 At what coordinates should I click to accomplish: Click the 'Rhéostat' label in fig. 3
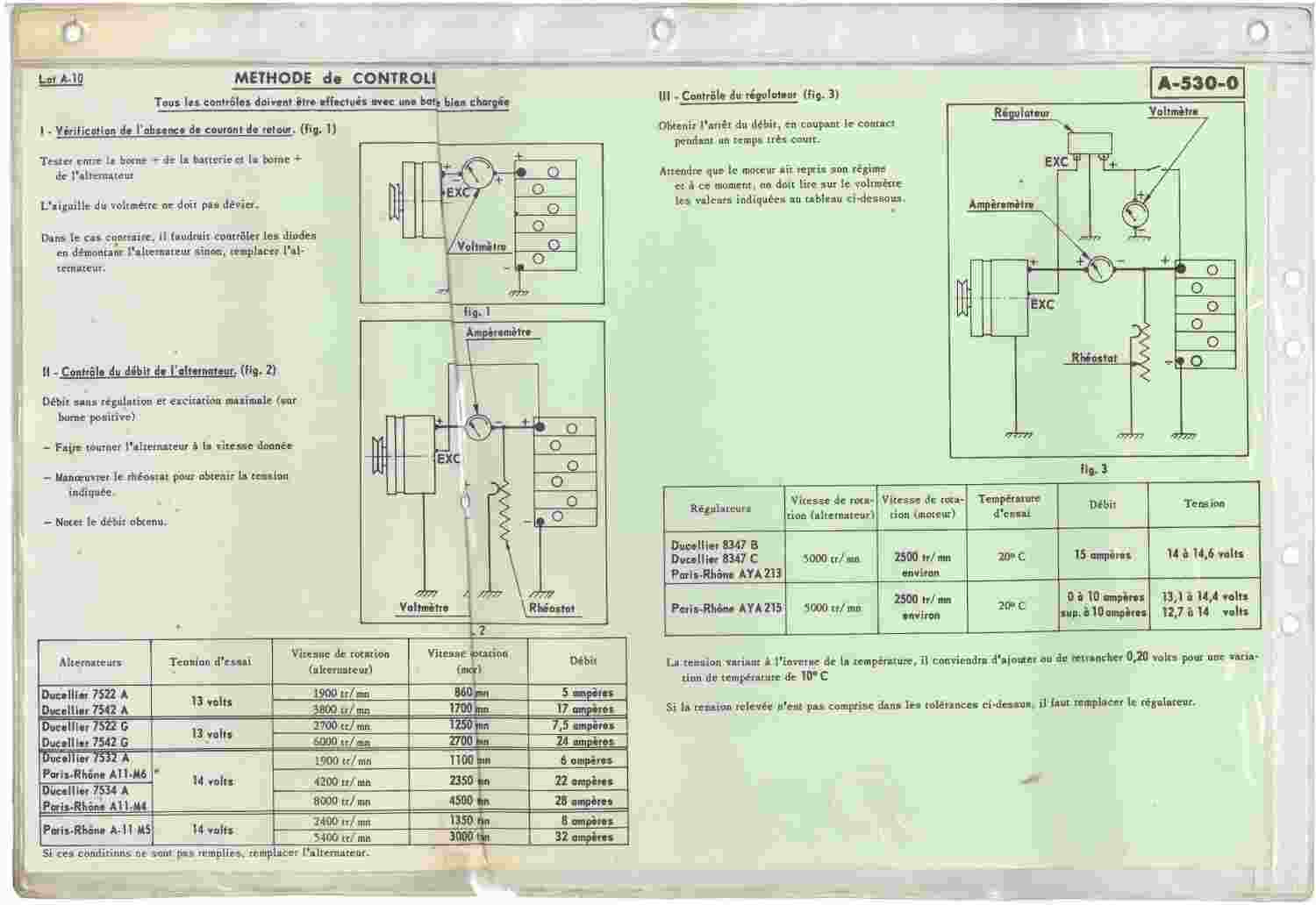(1095, 358)
